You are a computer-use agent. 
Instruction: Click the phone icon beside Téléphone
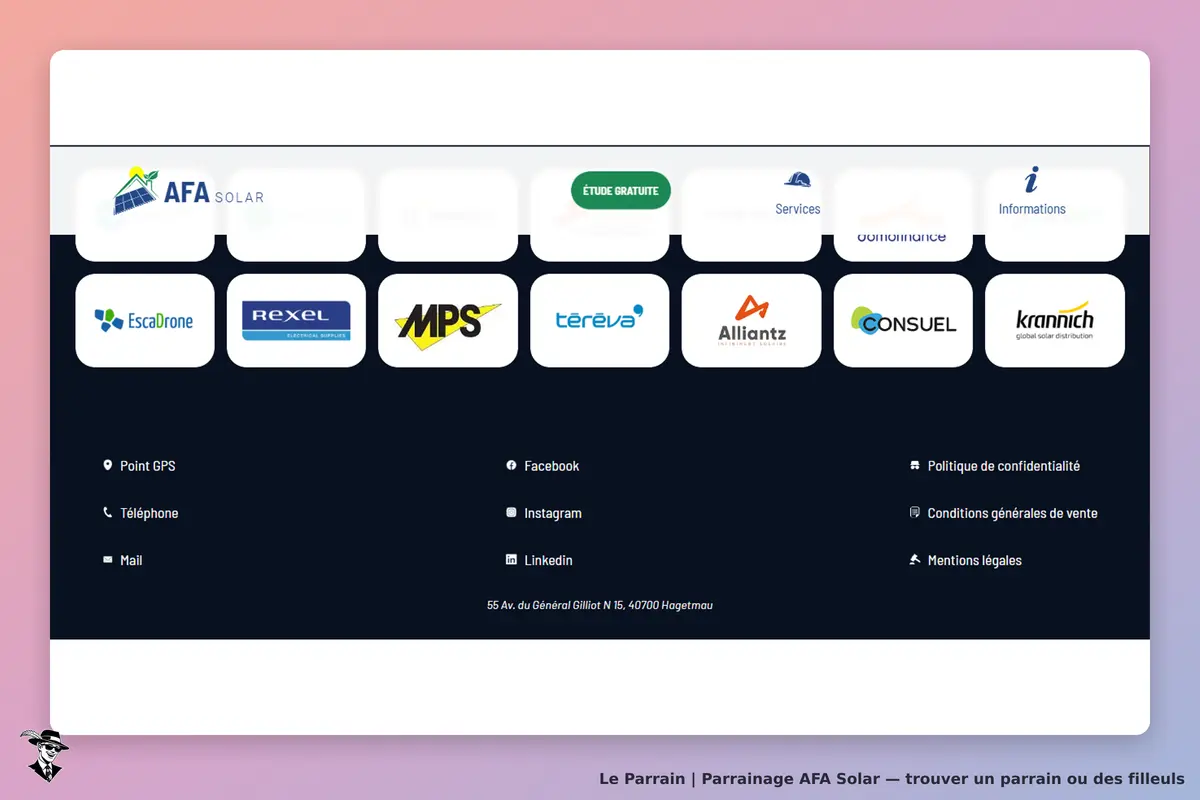coord(108,513)
